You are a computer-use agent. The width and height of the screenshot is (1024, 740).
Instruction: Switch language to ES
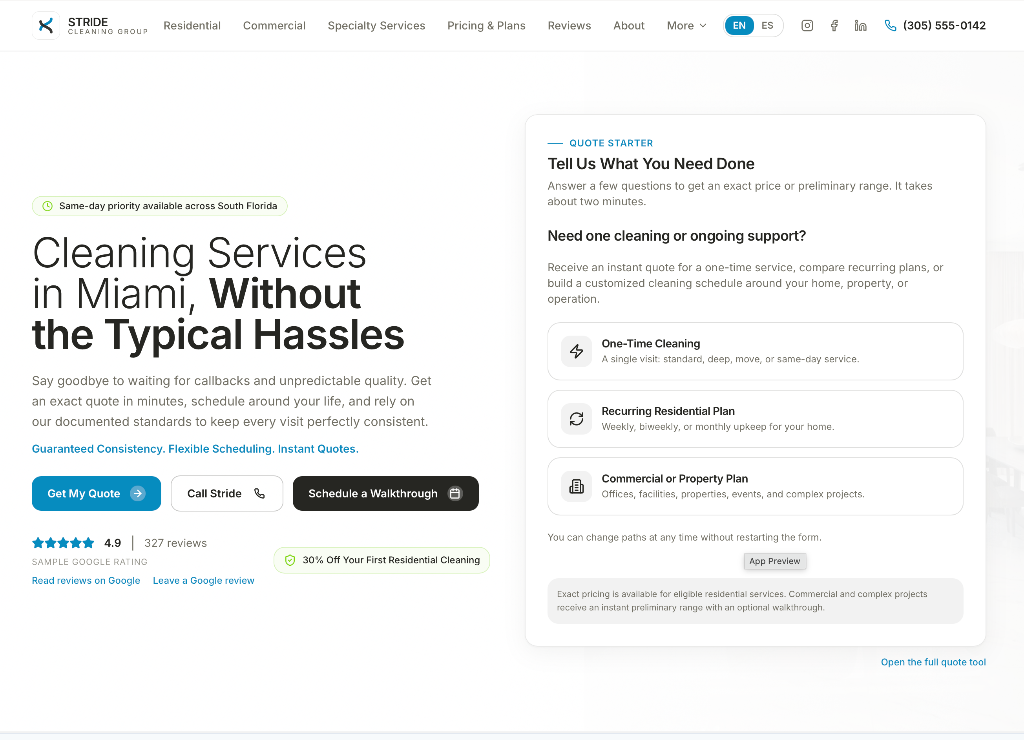767,25
